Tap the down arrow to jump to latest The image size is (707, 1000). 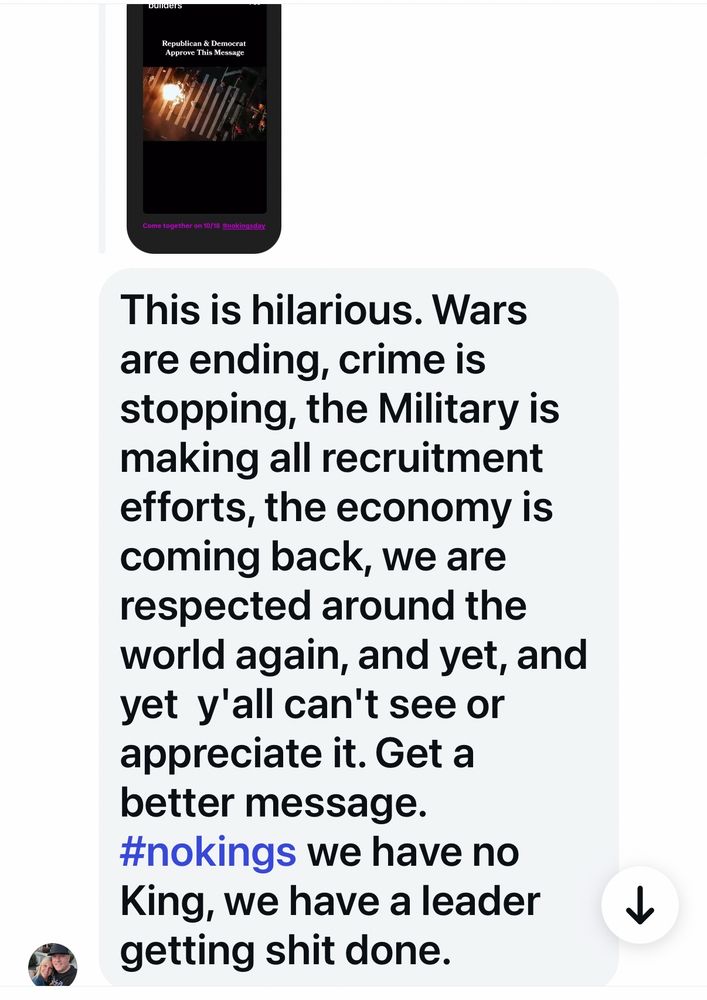click(x=639, y=905)
